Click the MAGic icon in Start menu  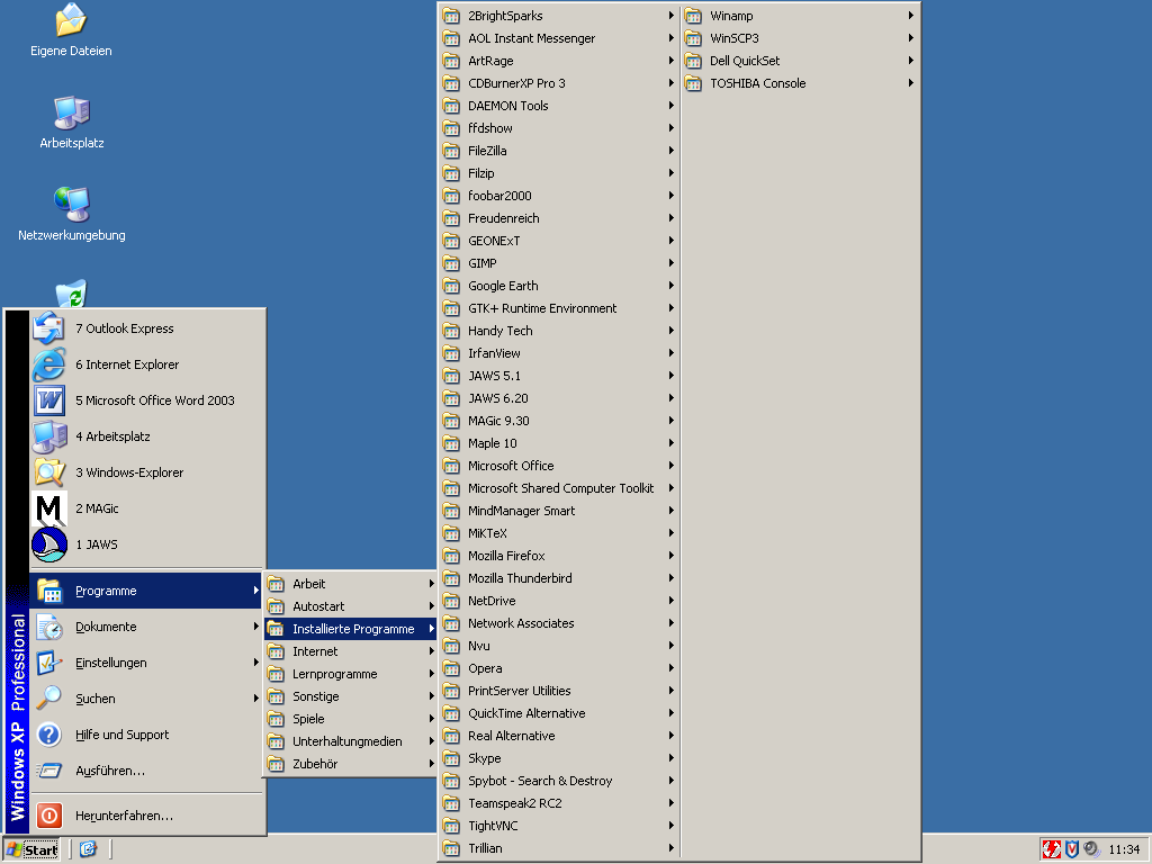click(49, 508)
